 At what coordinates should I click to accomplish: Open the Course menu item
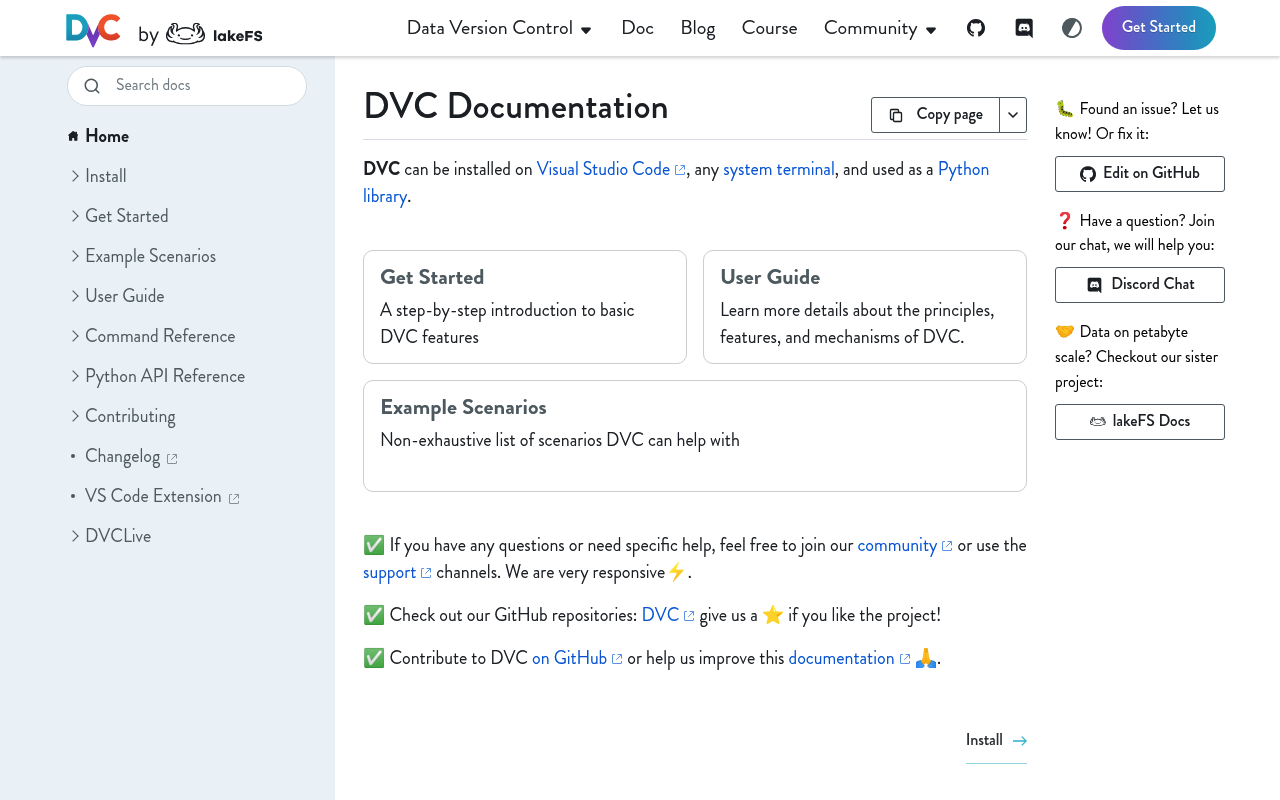coord(770,28)
